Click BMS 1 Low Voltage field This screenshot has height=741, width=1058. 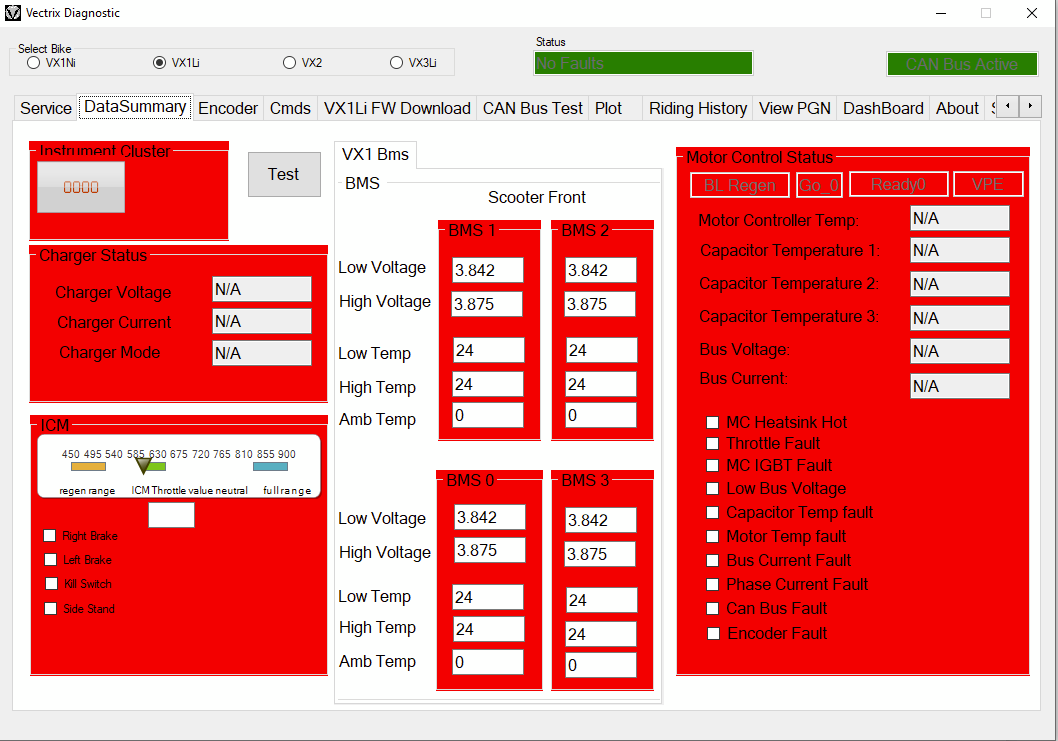pyautogui.click(x=487, y=270)
